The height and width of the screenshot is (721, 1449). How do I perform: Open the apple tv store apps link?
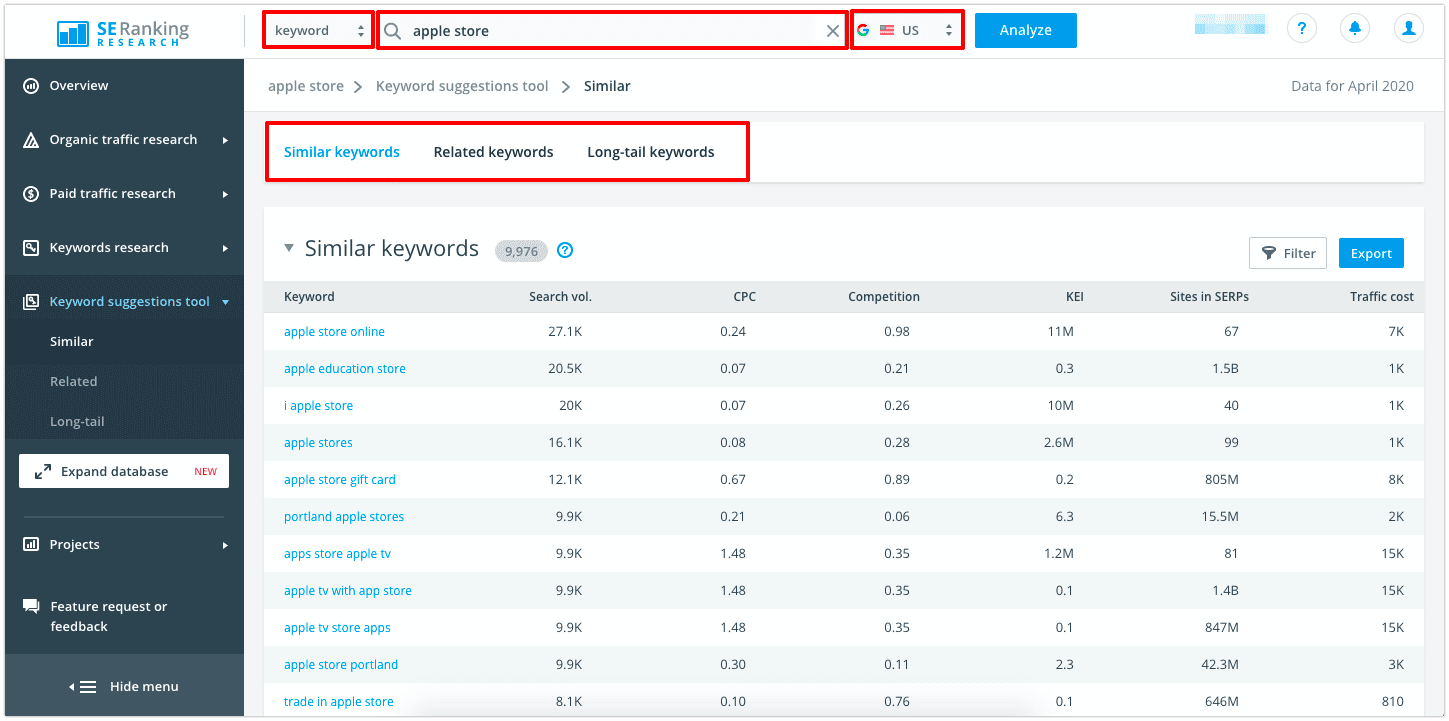tap(337, 628)
